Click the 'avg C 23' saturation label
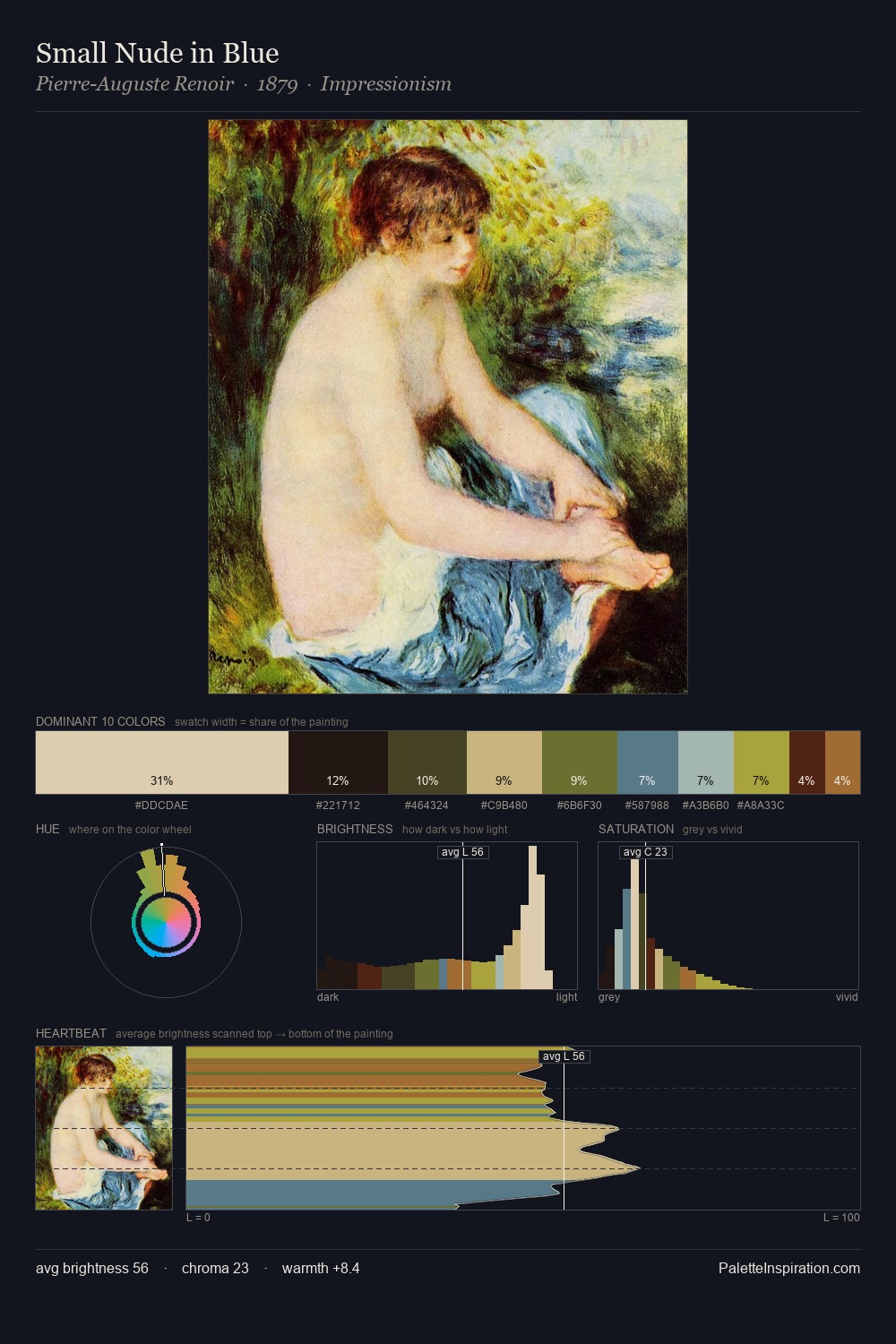 [645, 852]
